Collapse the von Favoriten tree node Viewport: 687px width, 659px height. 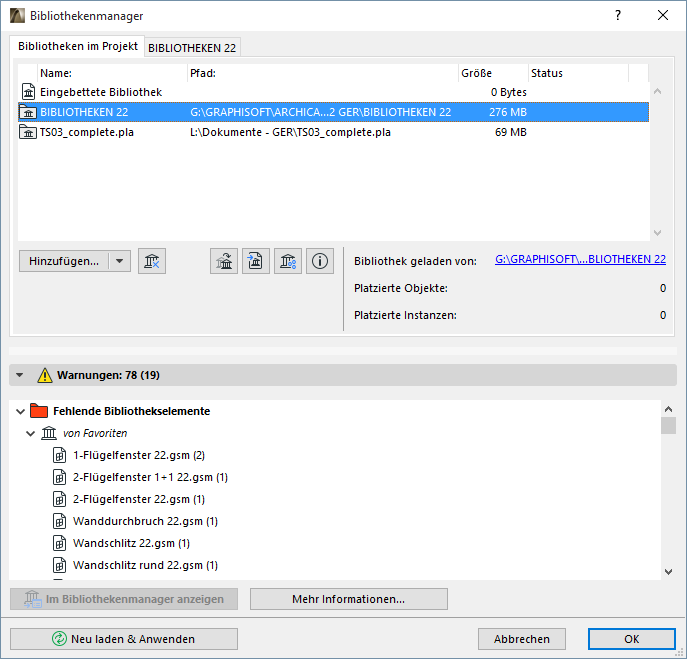tap(30, 434)
